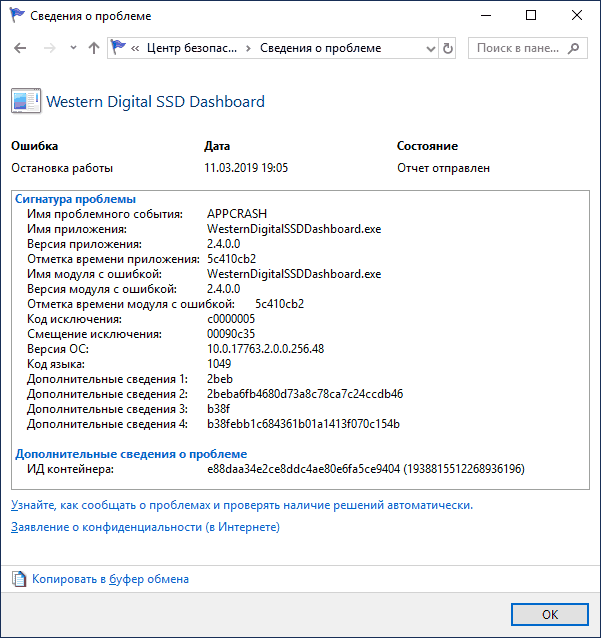Click the error text 'Остановка работы'
The image size is (601, 638).
pos(62,168)
